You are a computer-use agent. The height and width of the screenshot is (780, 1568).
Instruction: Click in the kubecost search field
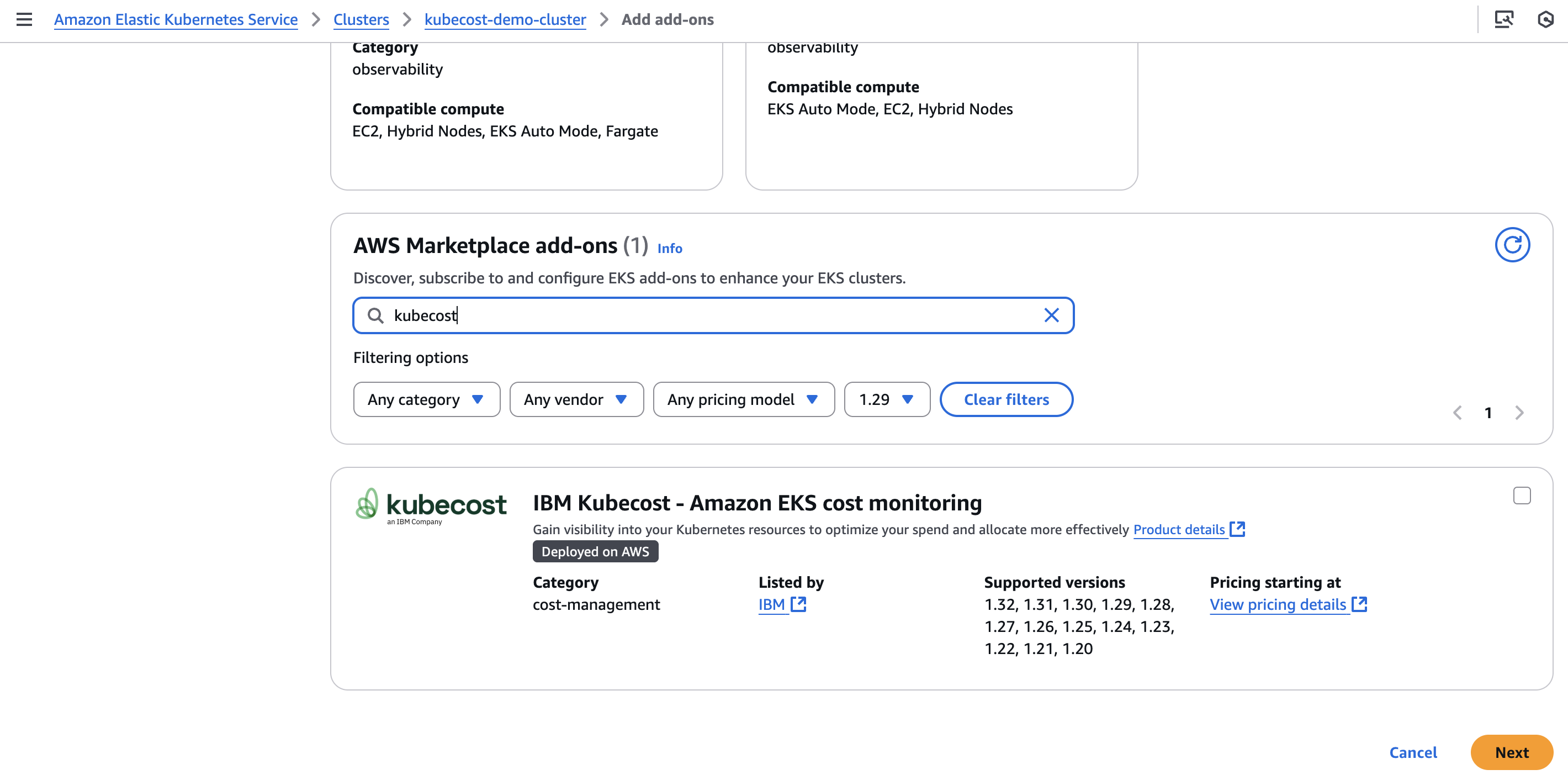click(x=713, y=315)
